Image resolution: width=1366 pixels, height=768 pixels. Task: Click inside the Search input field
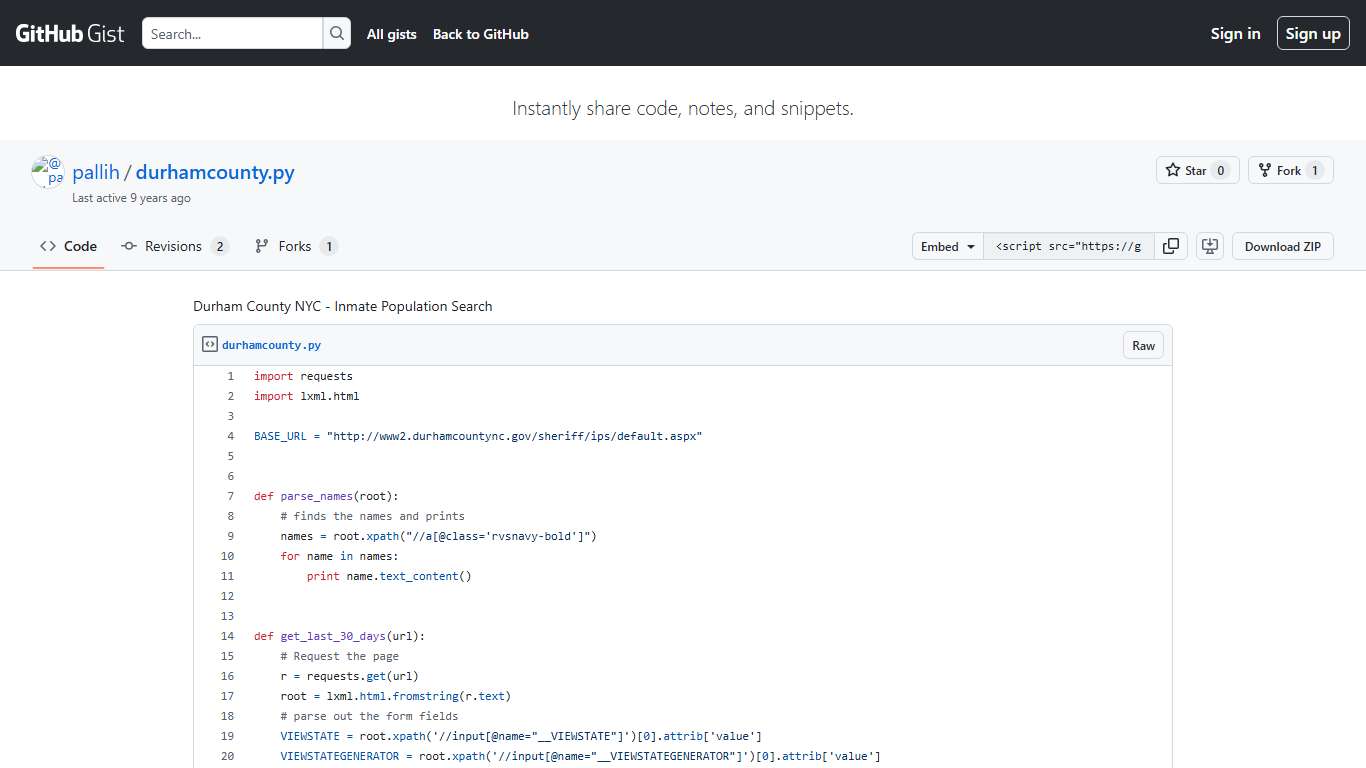click(x=230, y=33)
